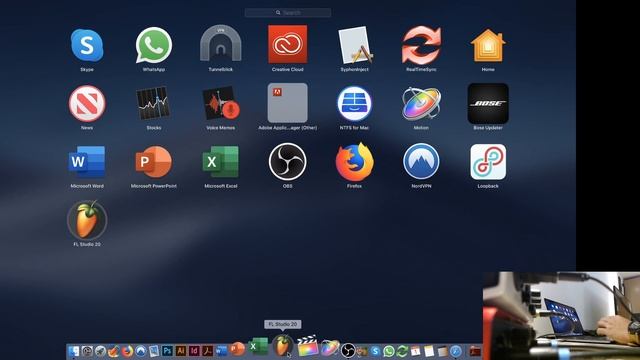Click the Skype icon in the Dock
The width and height of the screenshot is (640, 360).
(x=375, y=351)
